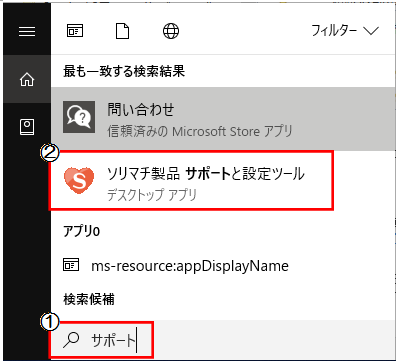This screenshot has height=364, width=401.
Task: Click the 最も一致する検索結果 heading
Action: pos(124,71)
